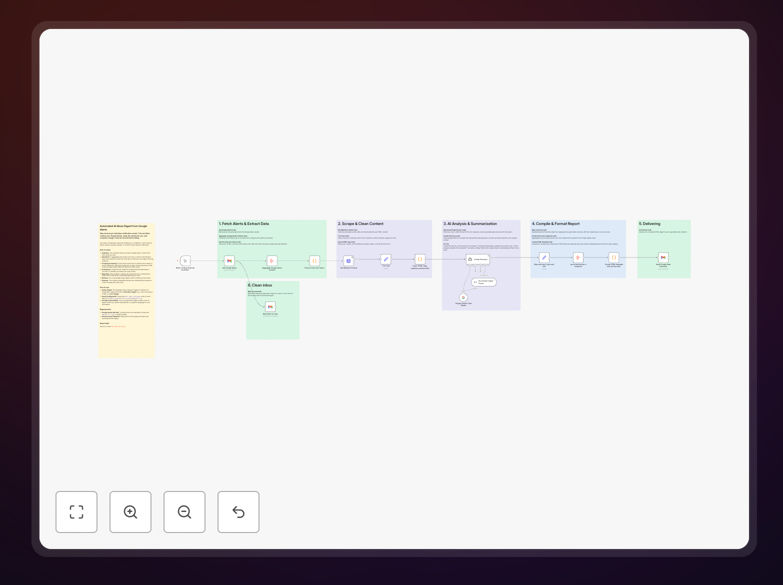Click the '6. Clean Inbox' heading
Screen dimensions: 783x585
[260, 285]
